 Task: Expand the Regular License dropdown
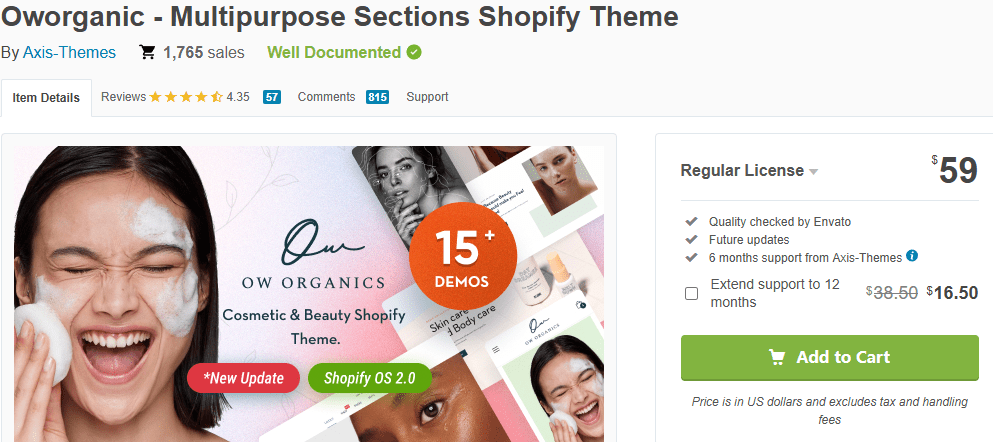(749, 171)
